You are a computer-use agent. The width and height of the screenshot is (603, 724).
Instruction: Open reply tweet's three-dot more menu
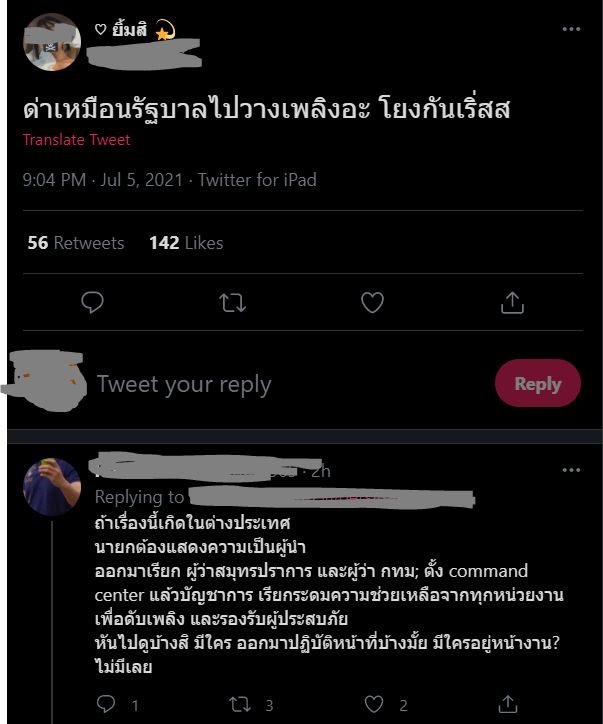coord(571,470)
